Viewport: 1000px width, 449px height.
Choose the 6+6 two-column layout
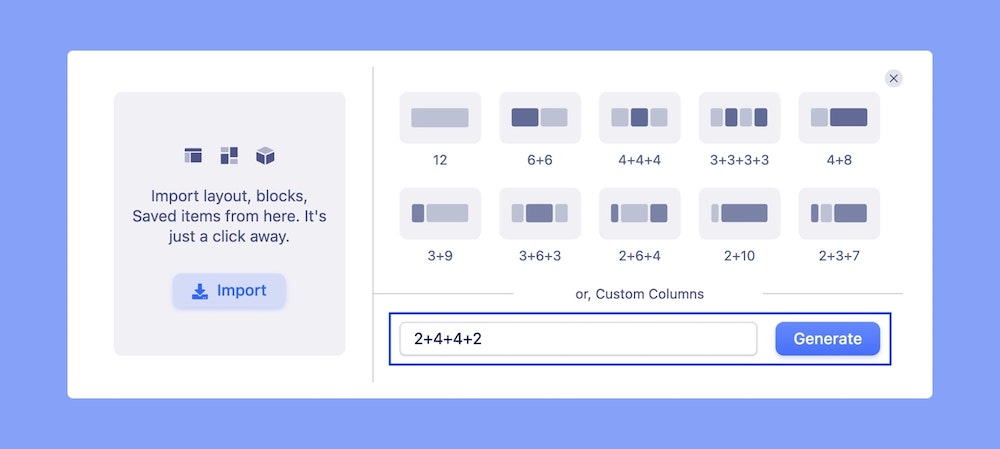click(x=540, y=117)
